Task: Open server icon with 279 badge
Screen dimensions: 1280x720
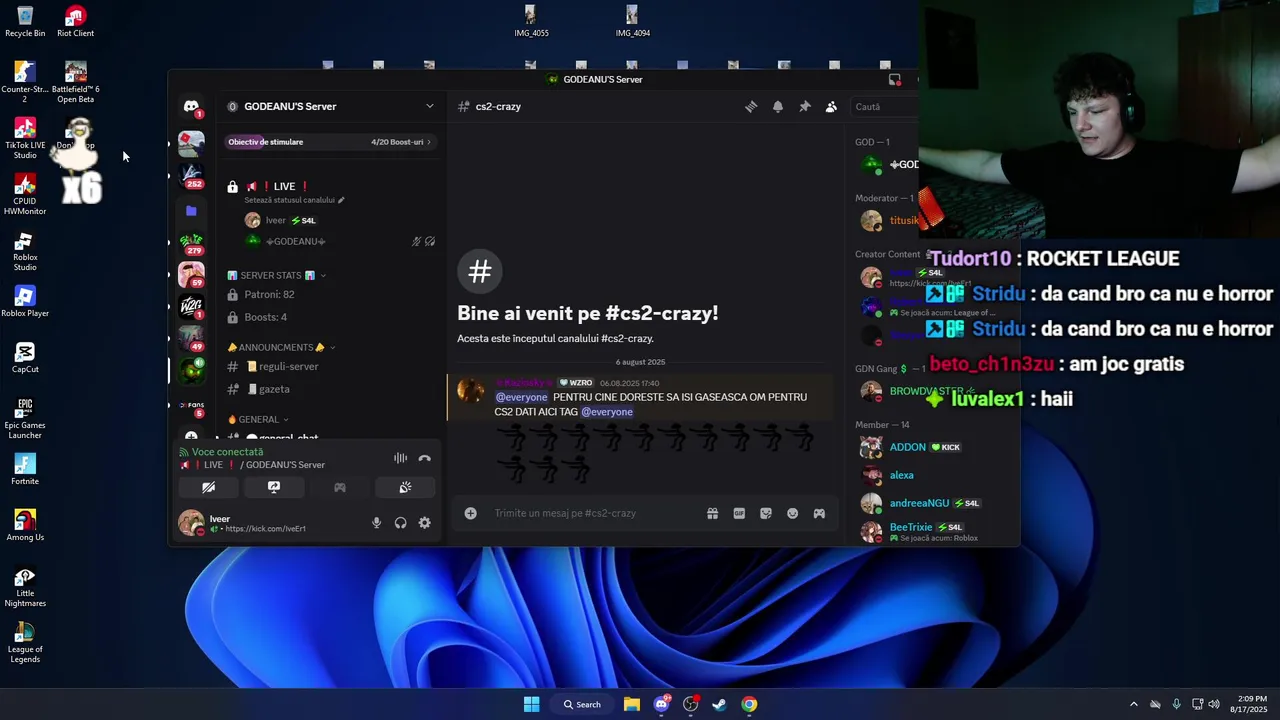Action: click(191, 242)
